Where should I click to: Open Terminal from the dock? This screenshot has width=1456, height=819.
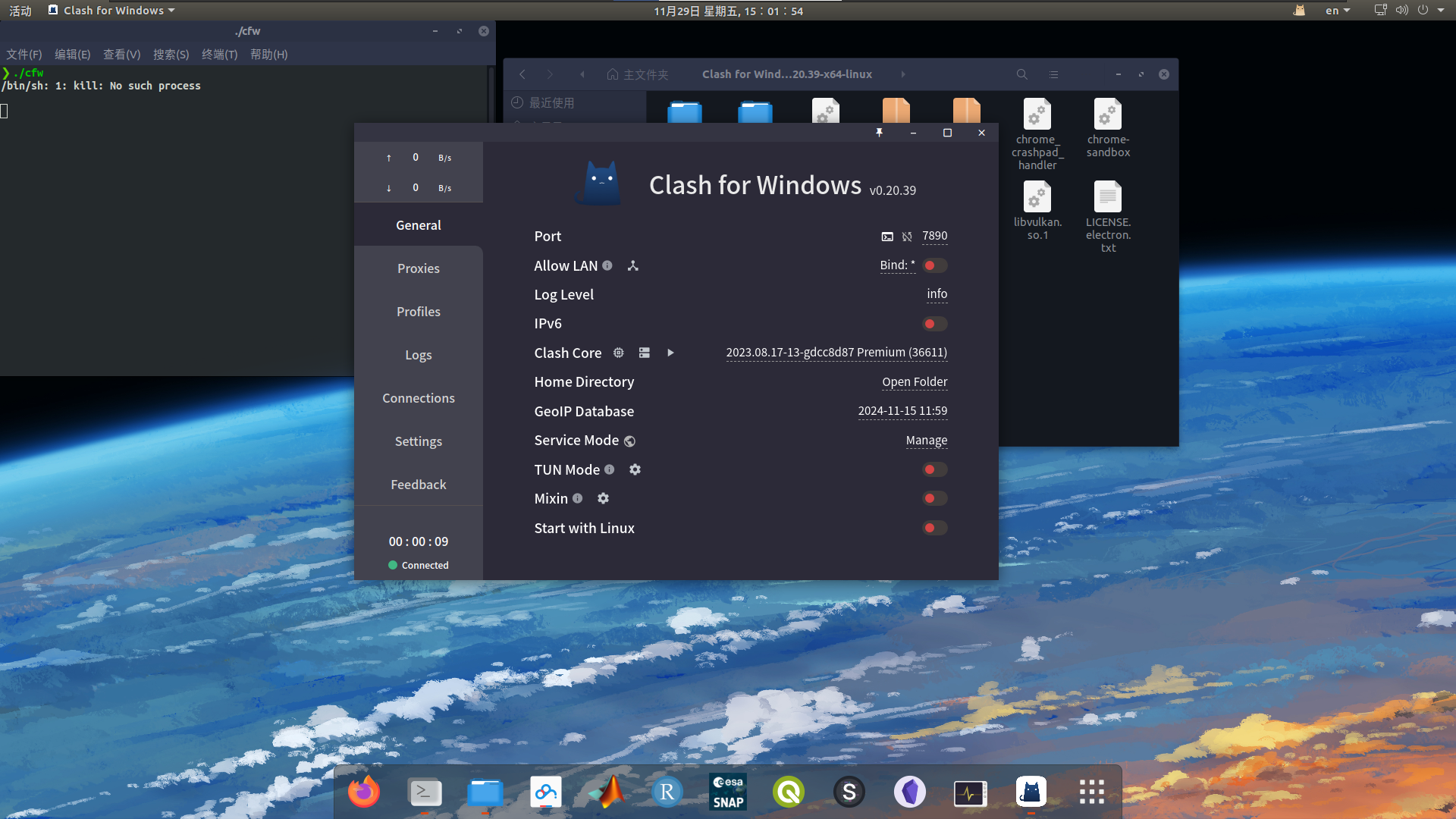tap(425, 792)
